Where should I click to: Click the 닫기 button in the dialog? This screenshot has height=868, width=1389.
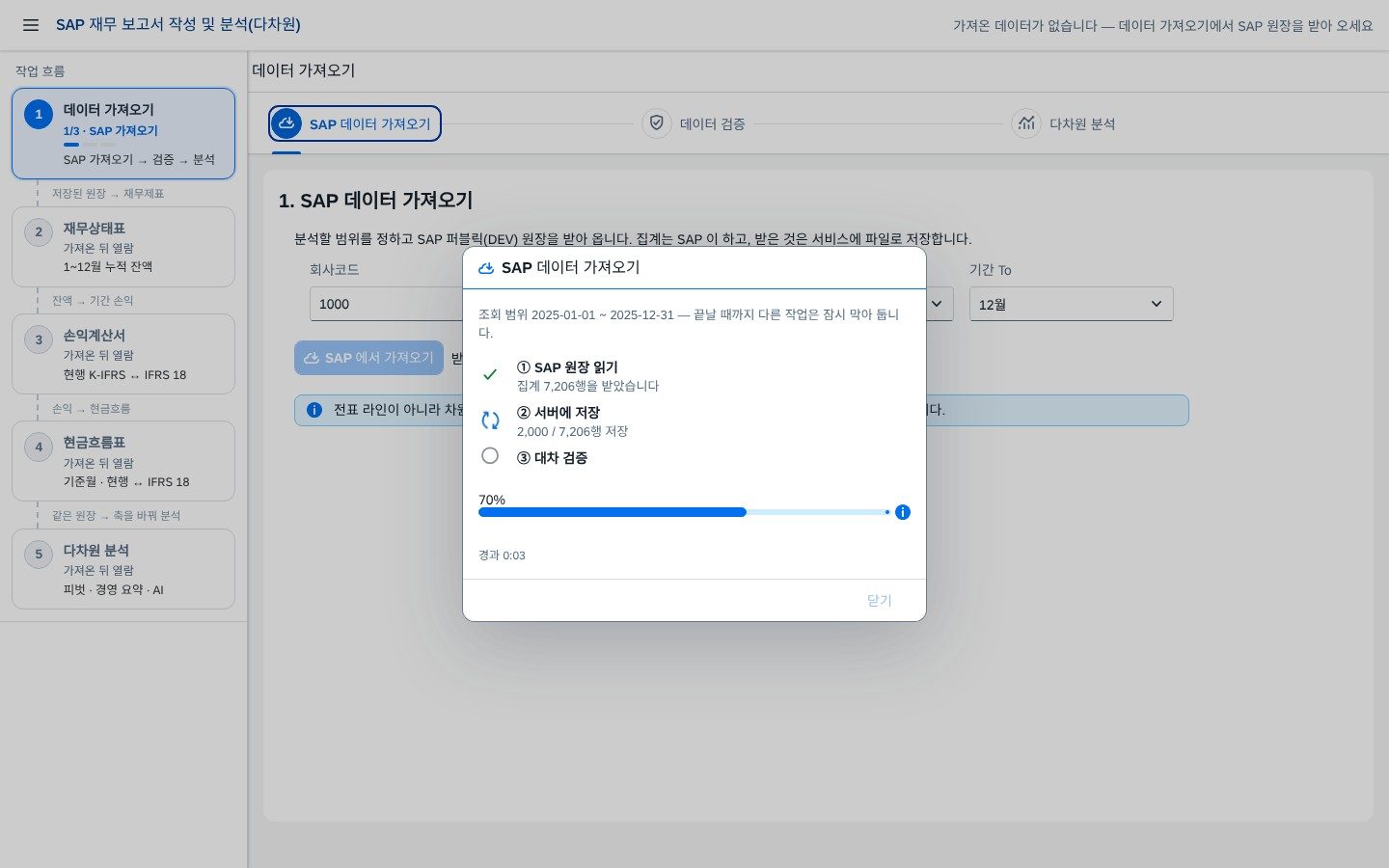(x=879, y=601)
